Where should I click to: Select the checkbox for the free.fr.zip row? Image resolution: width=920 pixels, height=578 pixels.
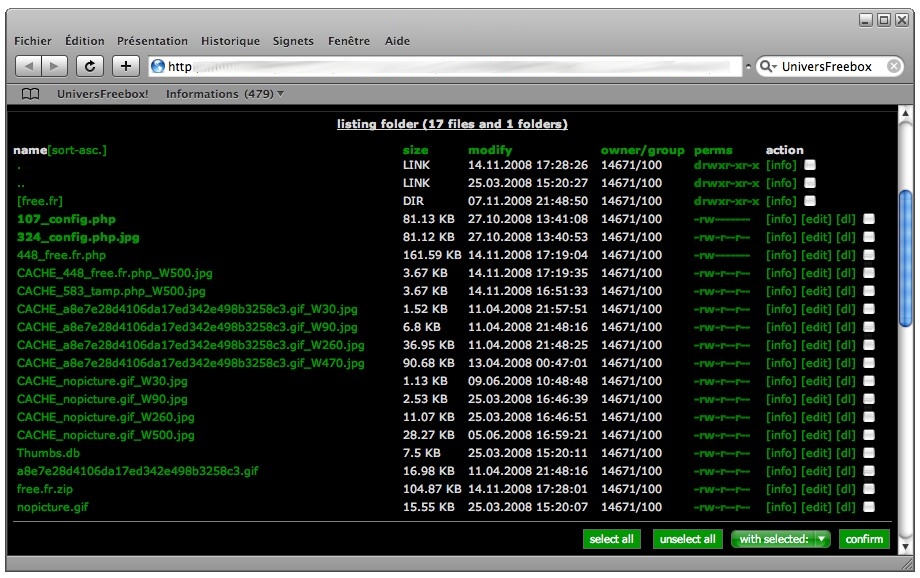(x=869, y=489)
